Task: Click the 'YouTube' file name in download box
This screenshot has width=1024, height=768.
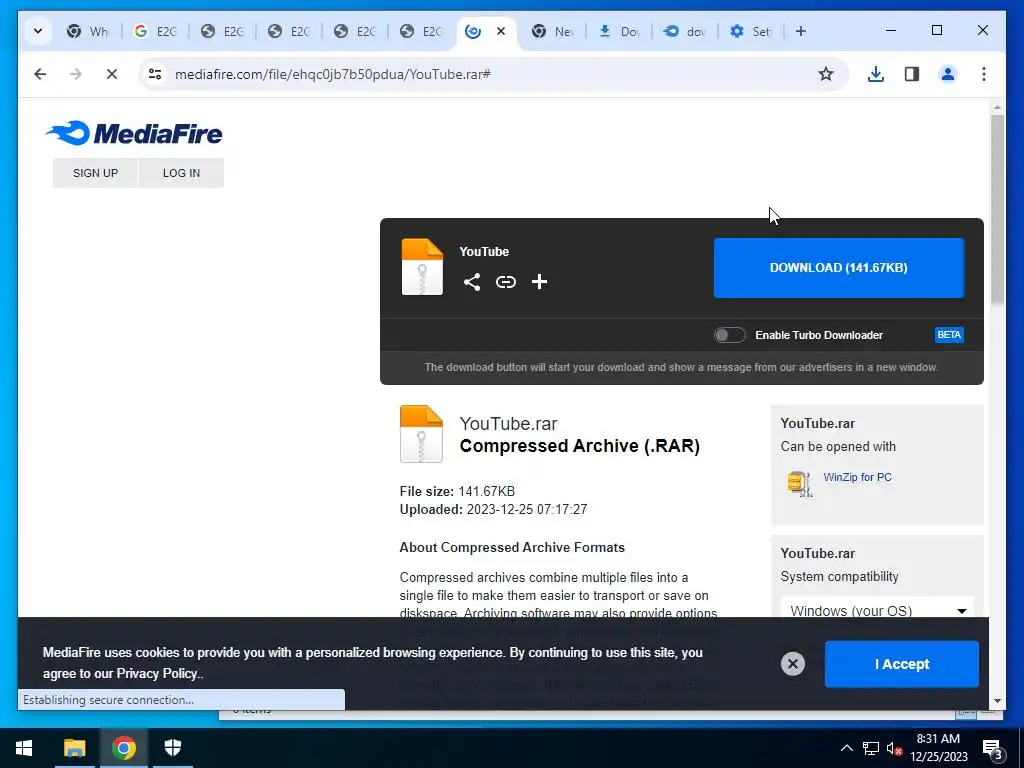Action: coord(484,251)
